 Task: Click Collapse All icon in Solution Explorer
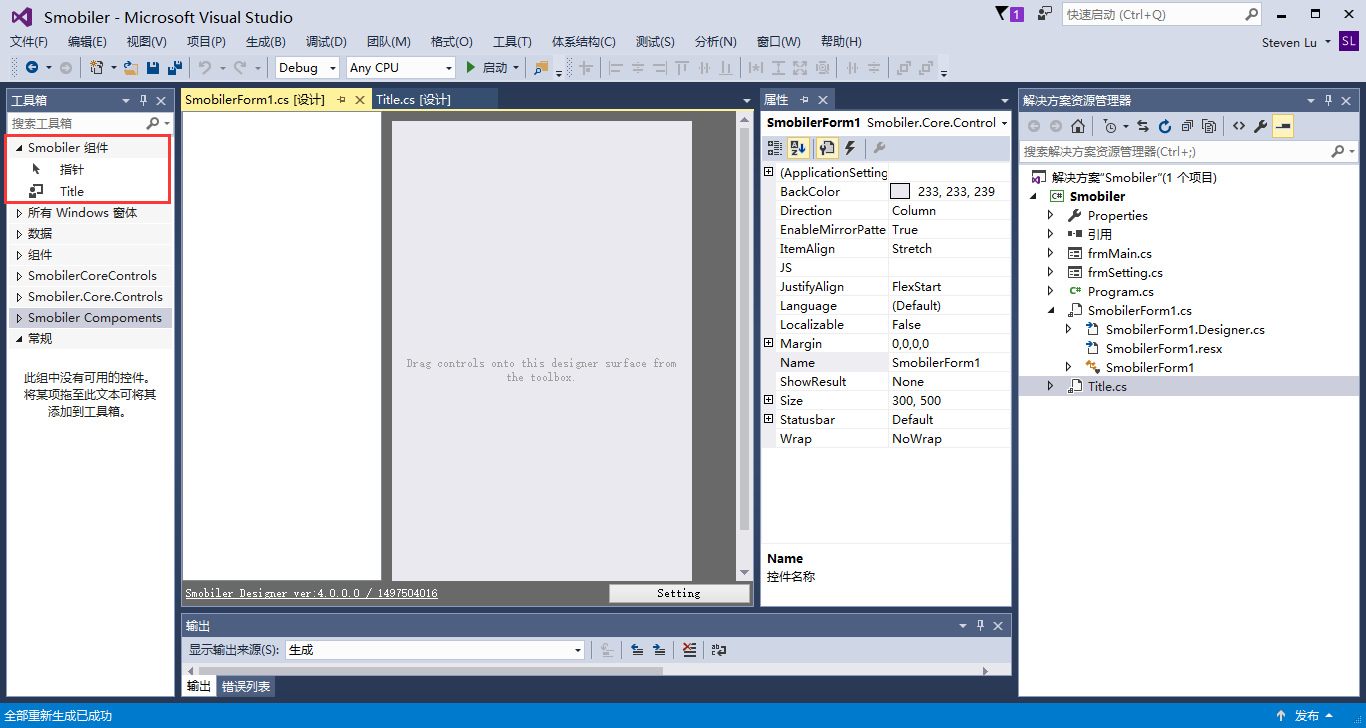1187,126
